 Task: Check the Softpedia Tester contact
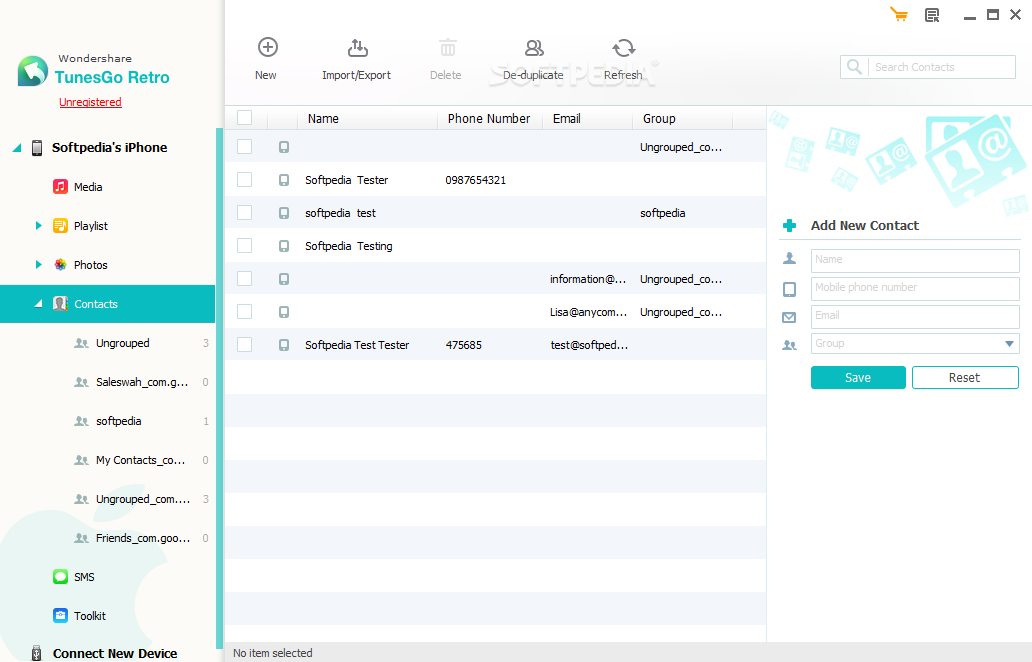click(x=245, y=179)
